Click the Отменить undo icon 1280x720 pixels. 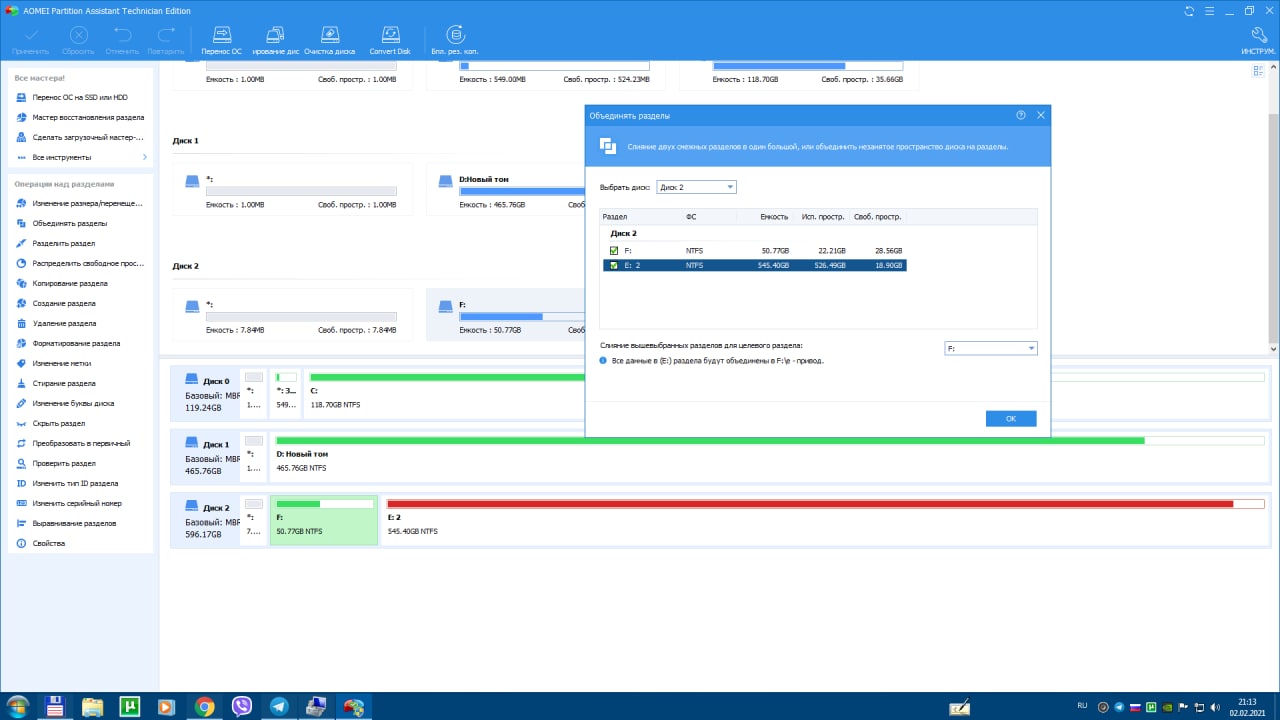[x=122, y=40]
